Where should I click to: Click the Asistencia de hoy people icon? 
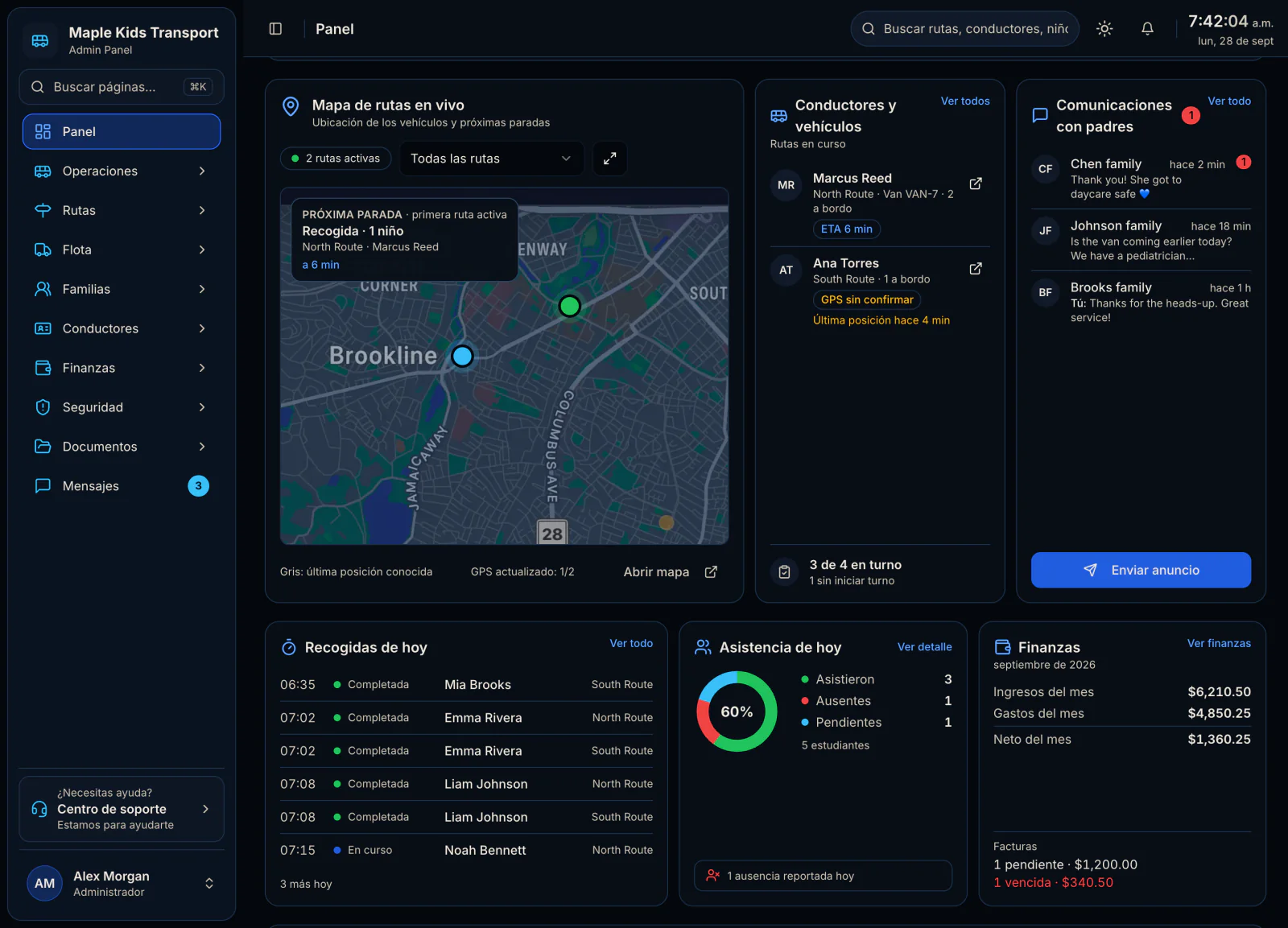click(703, 647)
